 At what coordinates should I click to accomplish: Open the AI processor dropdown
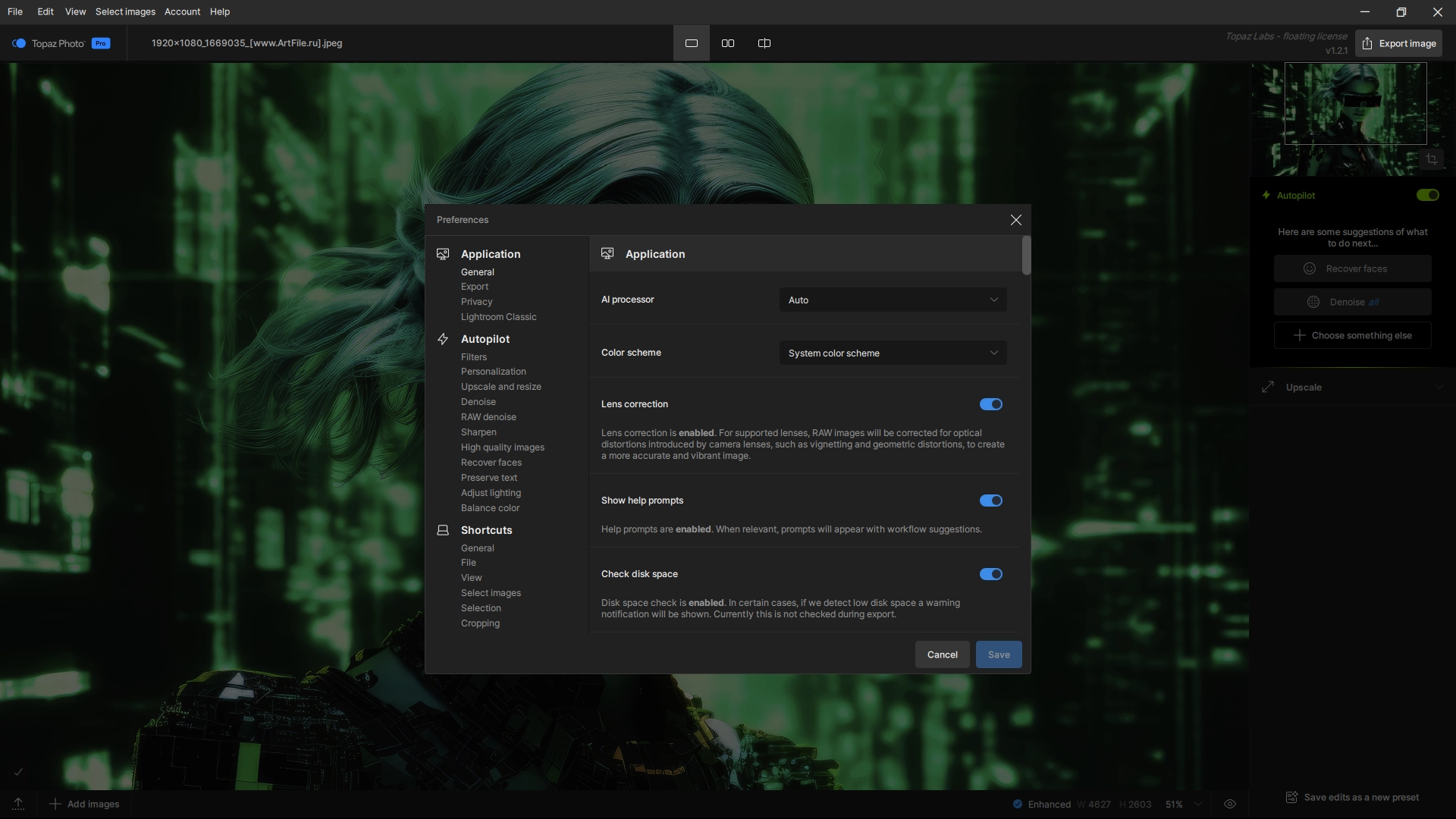click(893, 300)
